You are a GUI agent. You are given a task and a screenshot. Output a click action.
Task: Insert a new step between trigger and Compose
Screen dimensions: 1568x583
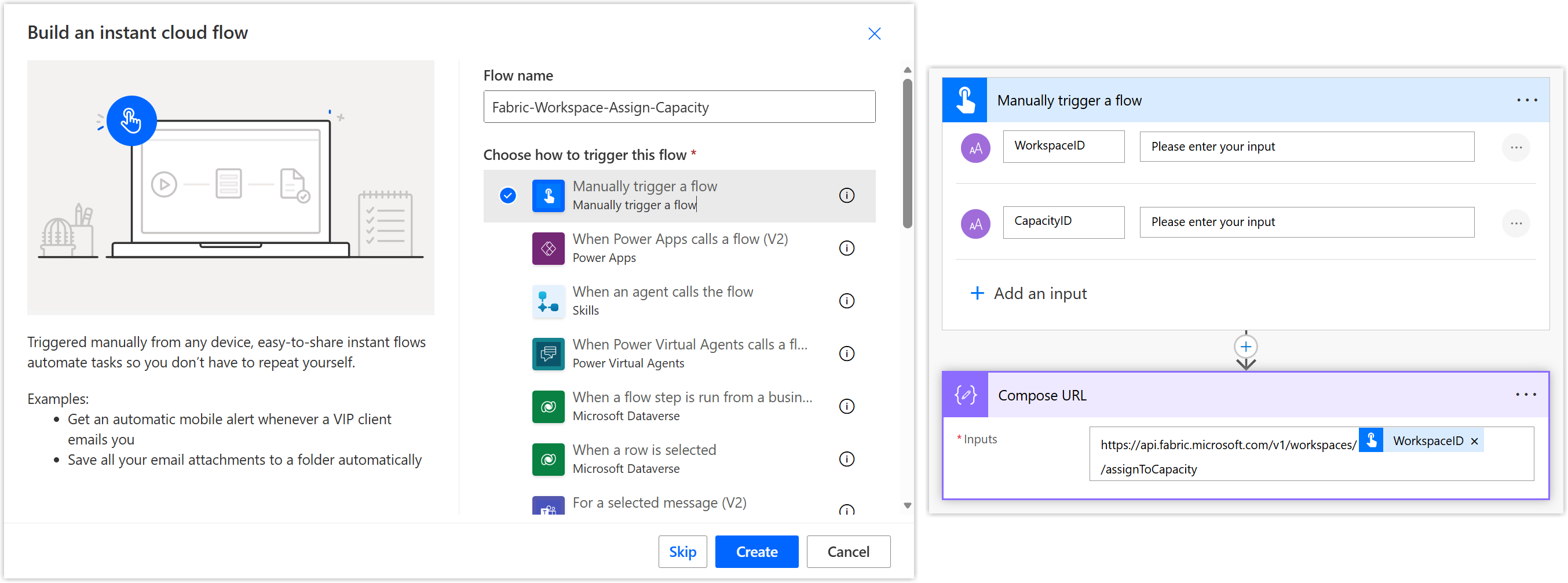pos(1245,347)
